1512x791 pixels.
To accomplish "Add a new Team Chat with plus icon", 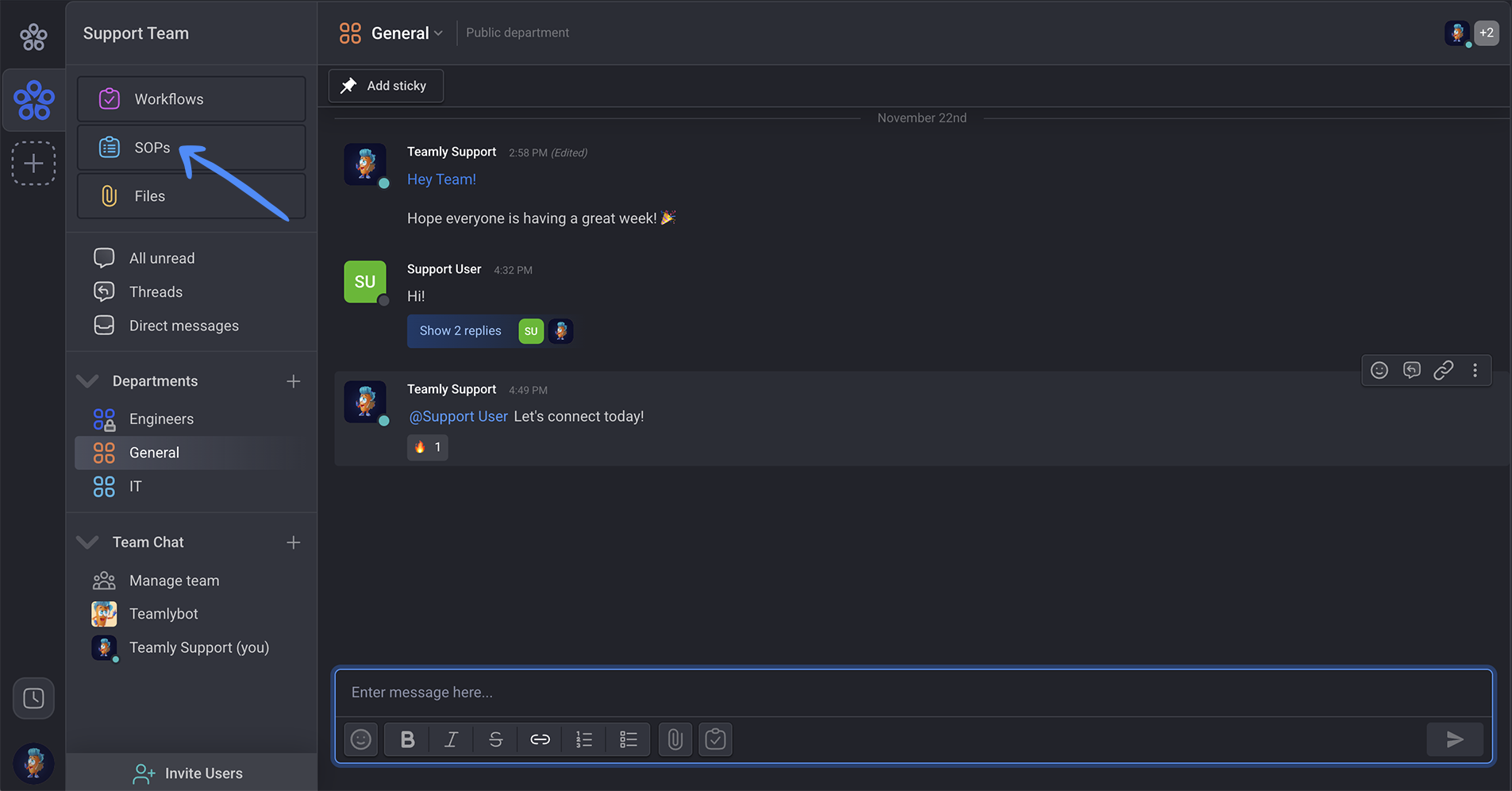I will coord(294,542).
